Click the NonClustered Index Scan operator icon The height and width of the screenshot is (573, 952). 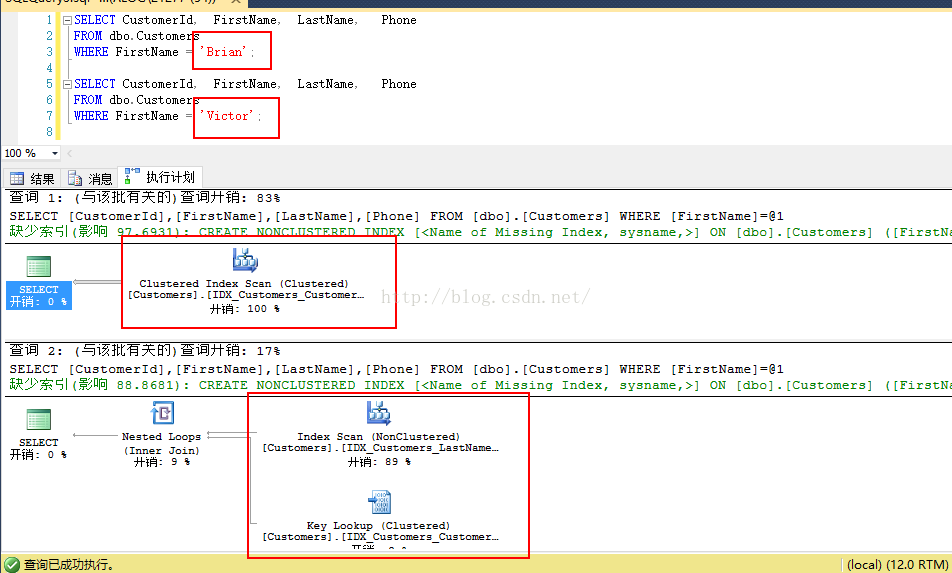point(379,413)
